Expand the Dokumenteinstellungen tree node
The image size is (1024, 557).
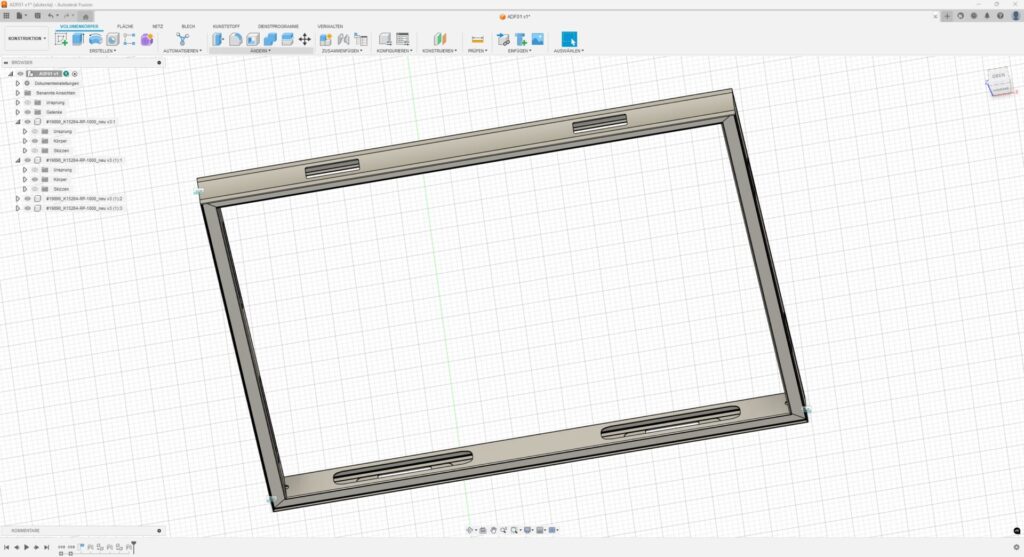click(17, 83)
